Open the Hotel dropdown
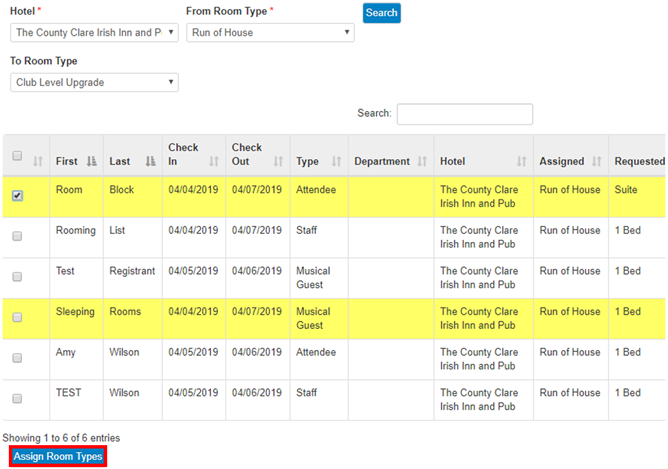 click(94, 33)
